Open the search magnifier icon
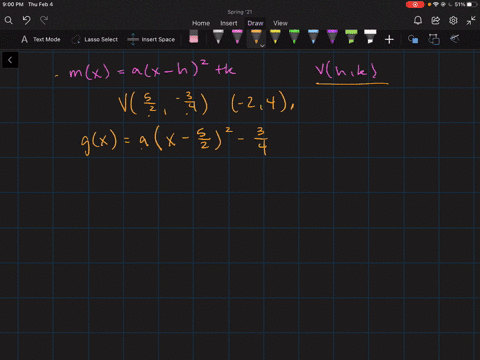Viewport: 480px width, 360px height. tap(9, 21)
